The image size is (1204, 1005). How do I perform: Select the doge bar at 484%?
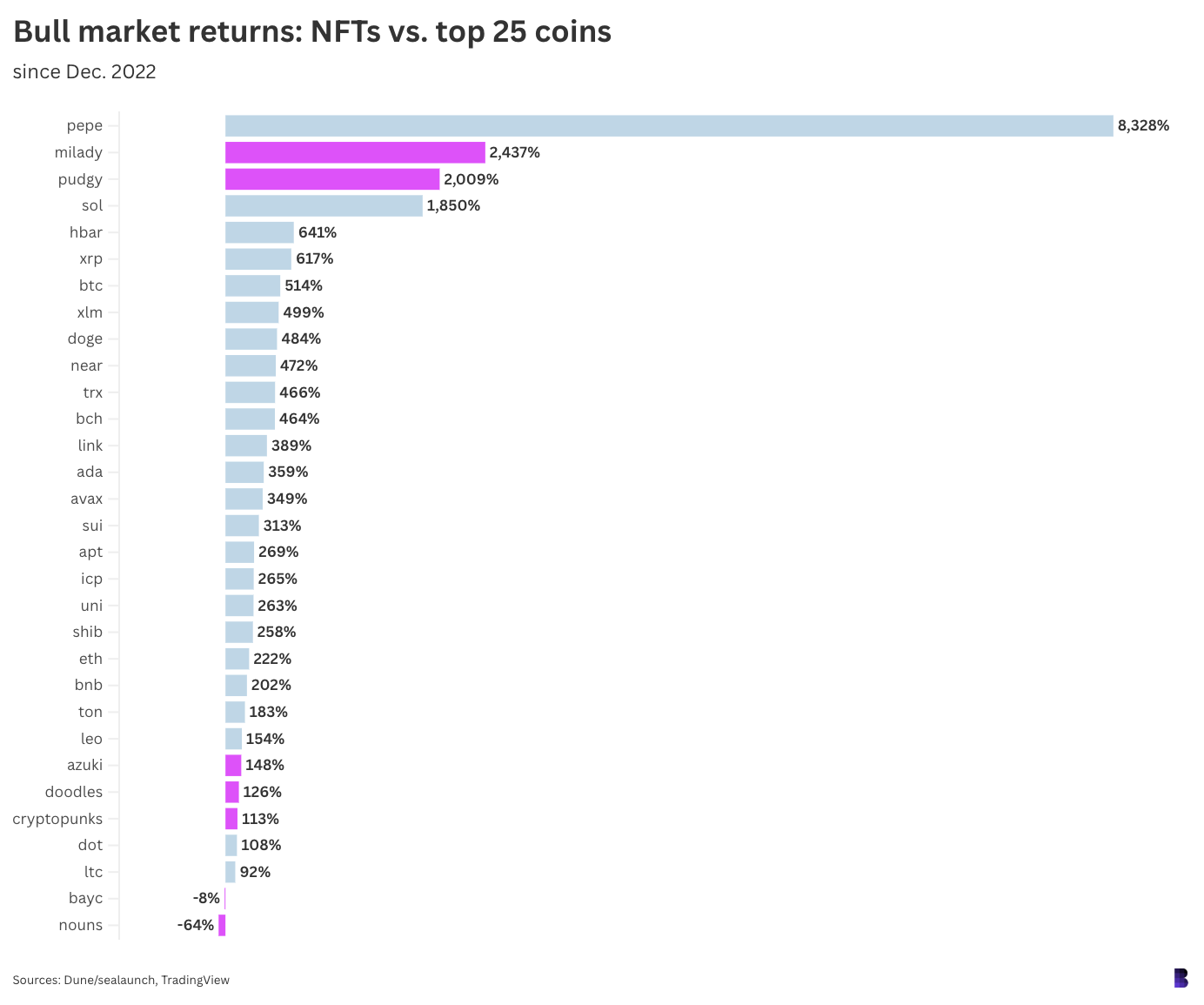point(251,339)
